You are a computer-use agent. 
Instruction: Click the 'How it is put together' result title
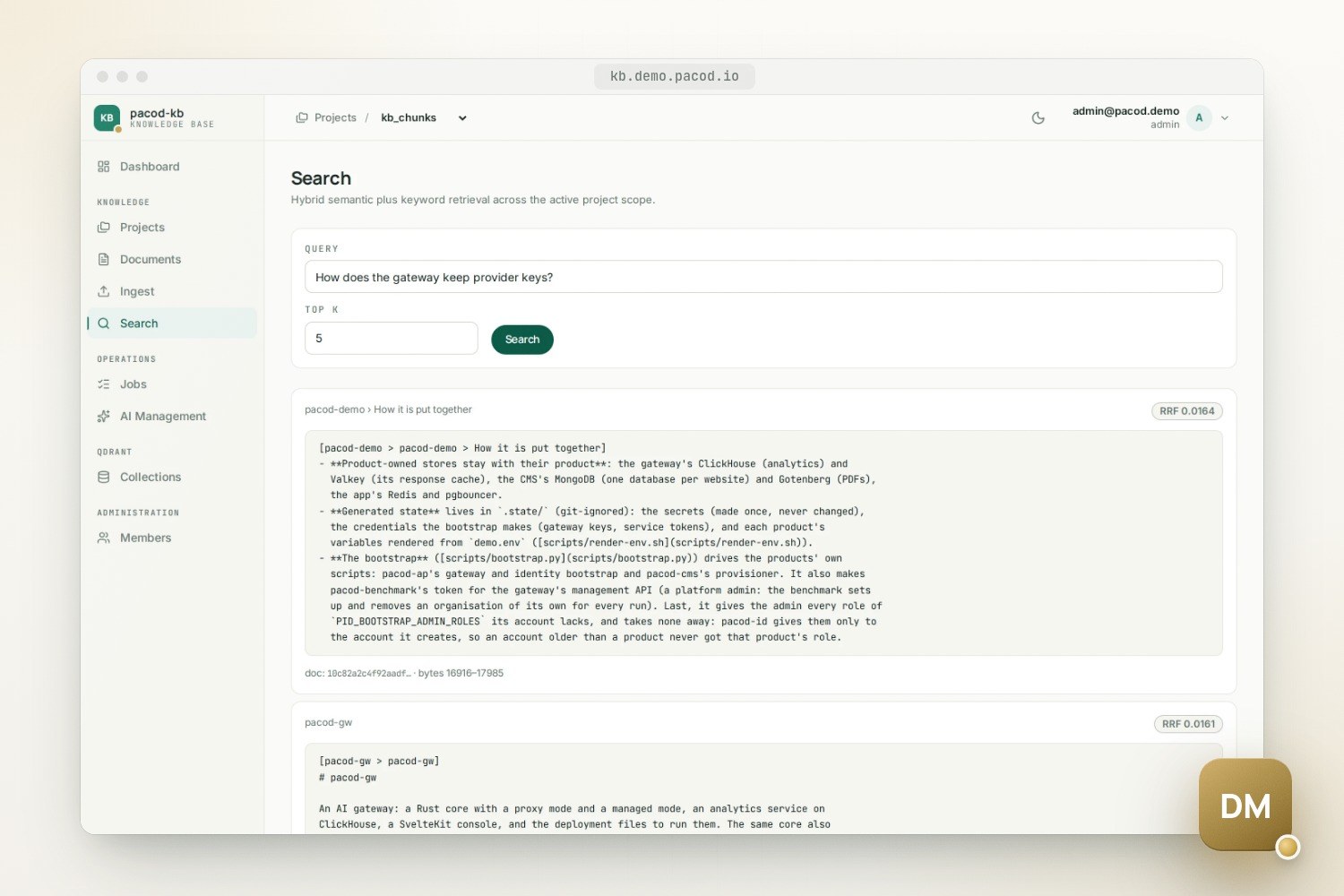423,409
